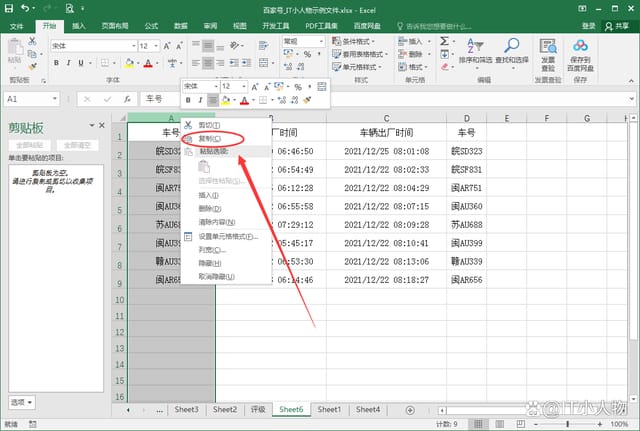Viewport: 640px width, 431px height.
Task: Switch to Page Break Preview in the status bar
Action: (x=521, y=424)
